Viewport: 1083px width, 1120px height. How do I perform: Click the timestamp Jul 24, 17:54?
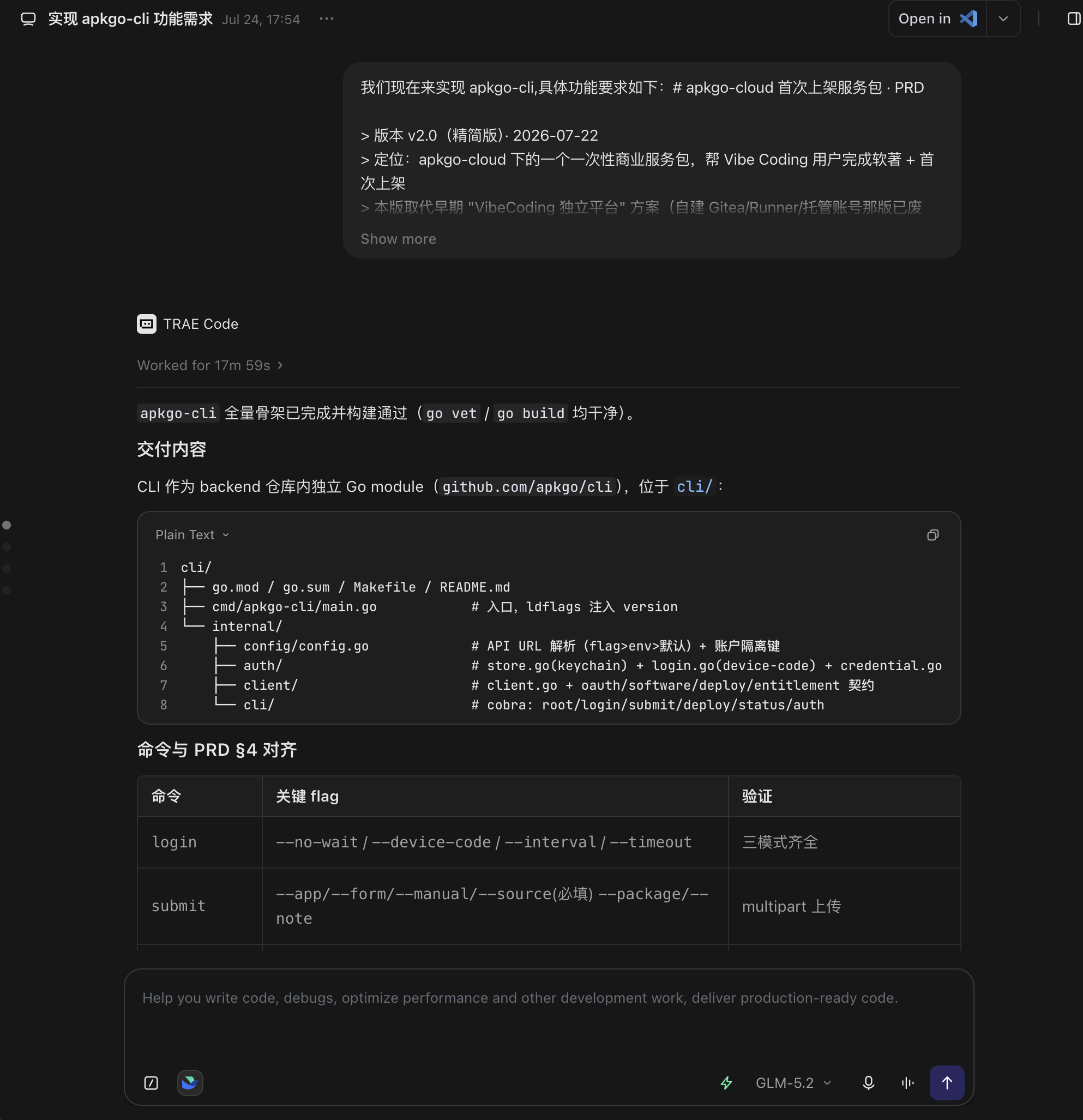261,20
